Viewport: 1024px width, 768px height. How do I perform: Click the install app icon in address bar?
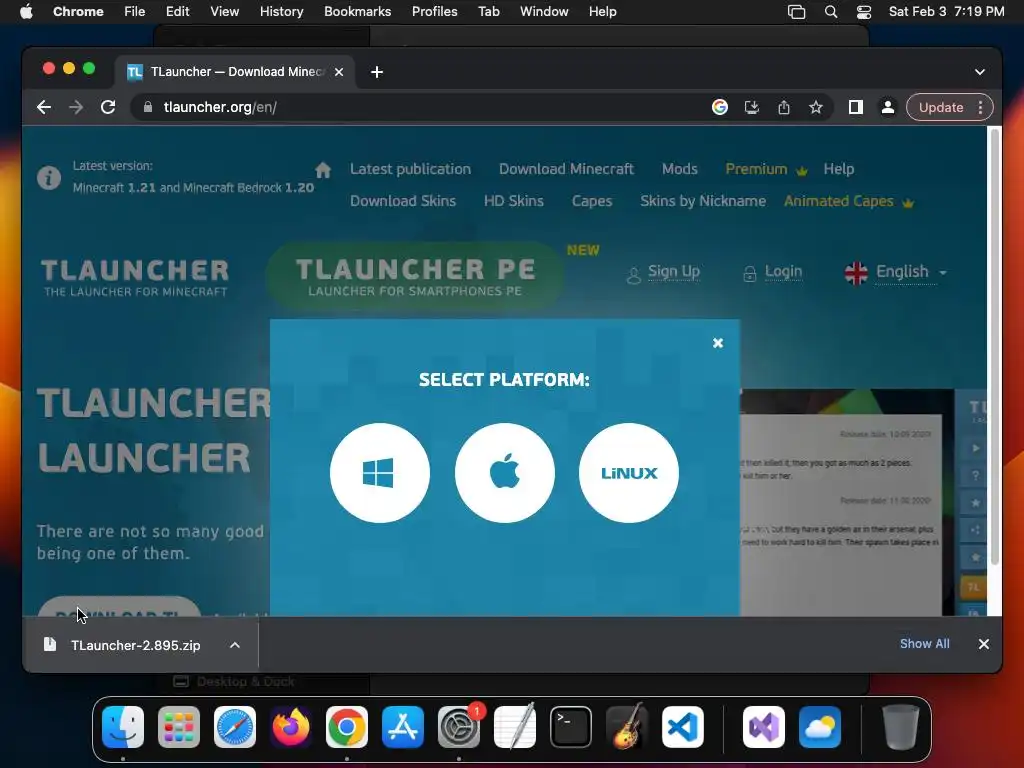[x=752, y=107]
